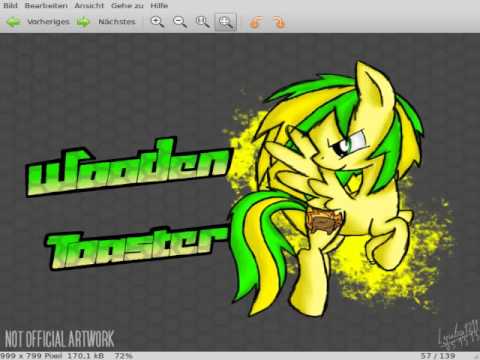Open the Gehe zu menu
This screenshot has height=360, width=480.
(127, 6)
